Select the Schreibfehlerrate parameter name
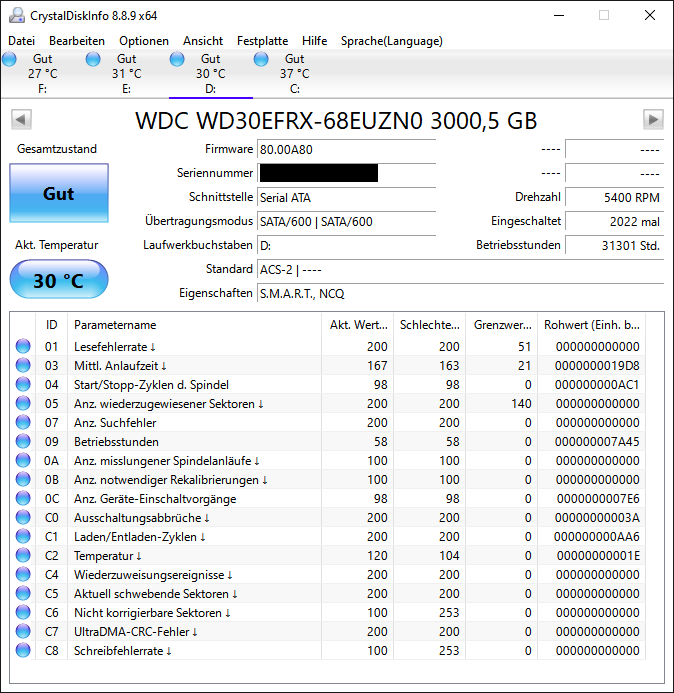This screenshot has width=674, height=693. [x=123, y=651]
